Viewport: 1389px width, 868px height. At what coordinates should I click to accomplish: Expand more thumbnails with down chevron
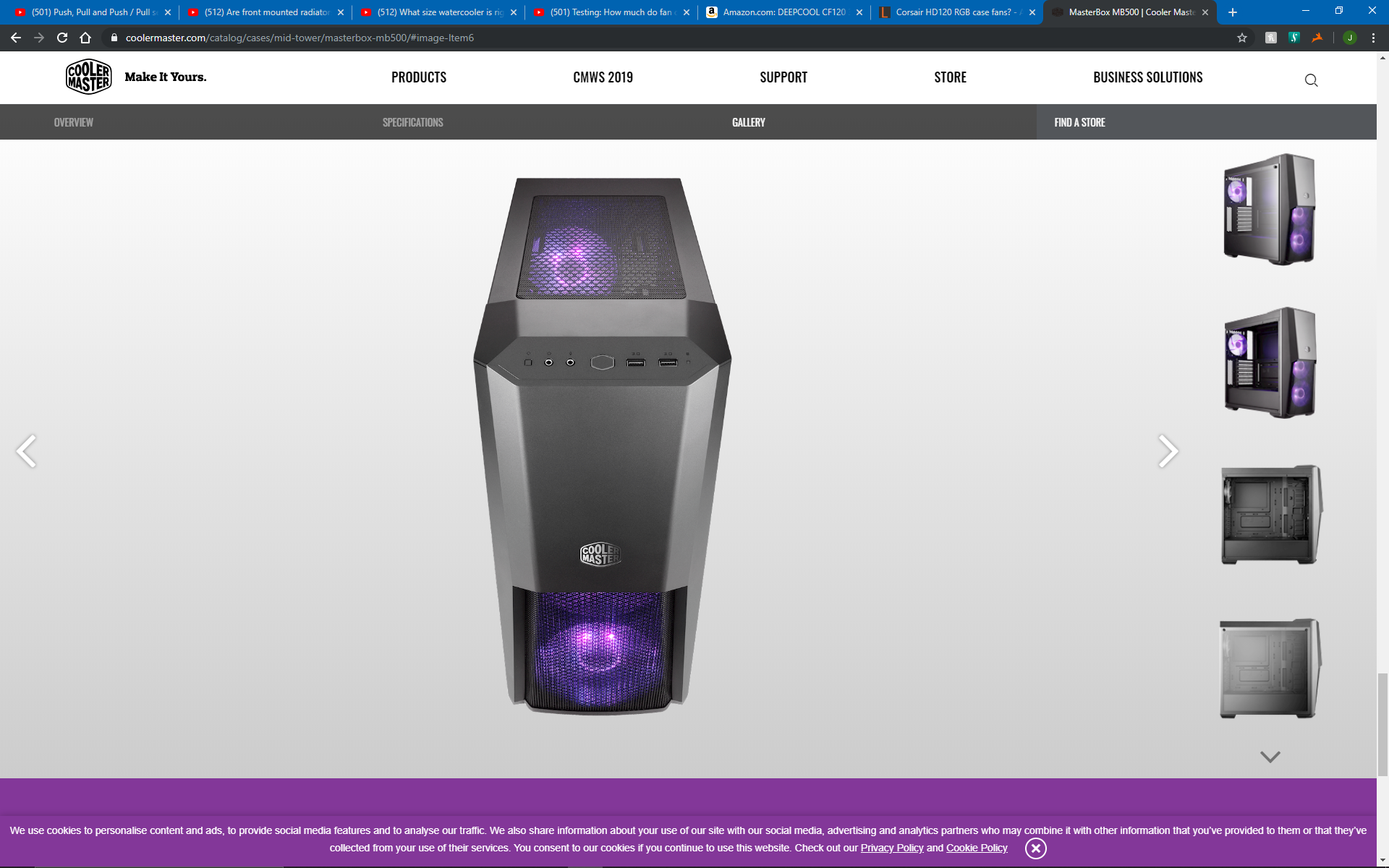click(1270, 757)
